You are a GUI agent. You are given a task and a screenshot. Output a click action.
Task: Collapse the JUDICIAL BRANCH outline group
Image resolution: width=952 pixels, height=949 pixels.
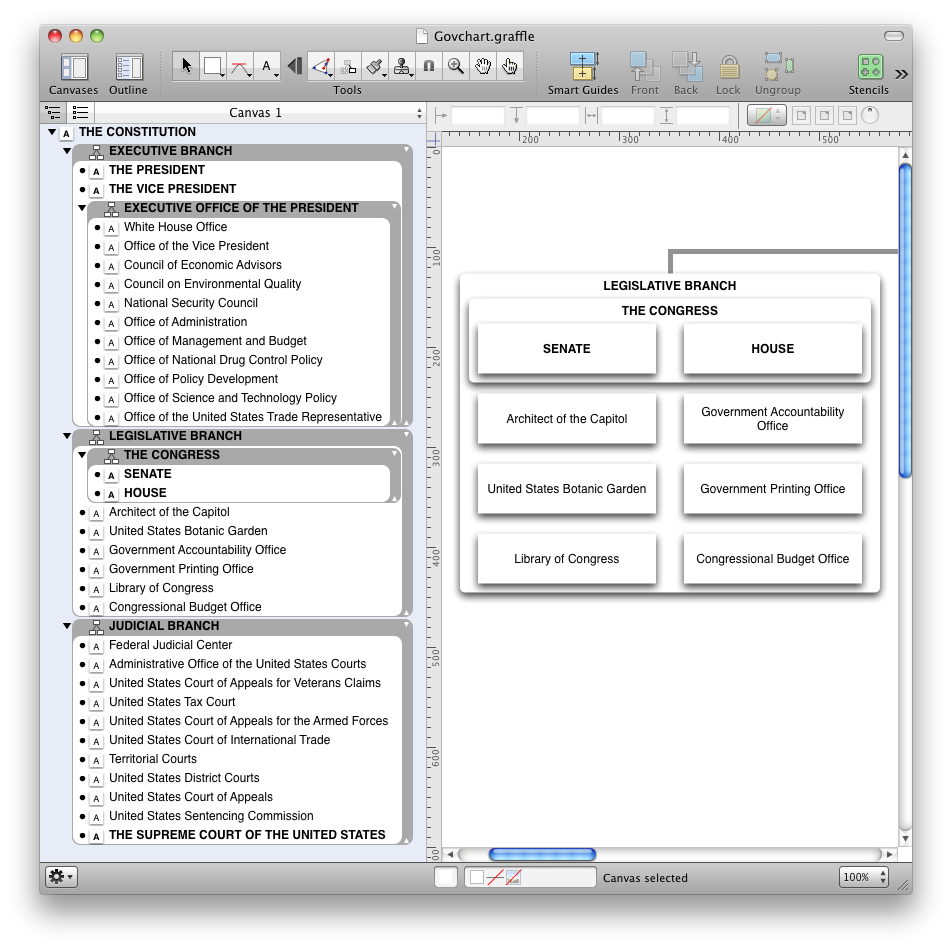click(x=67, y=626)
